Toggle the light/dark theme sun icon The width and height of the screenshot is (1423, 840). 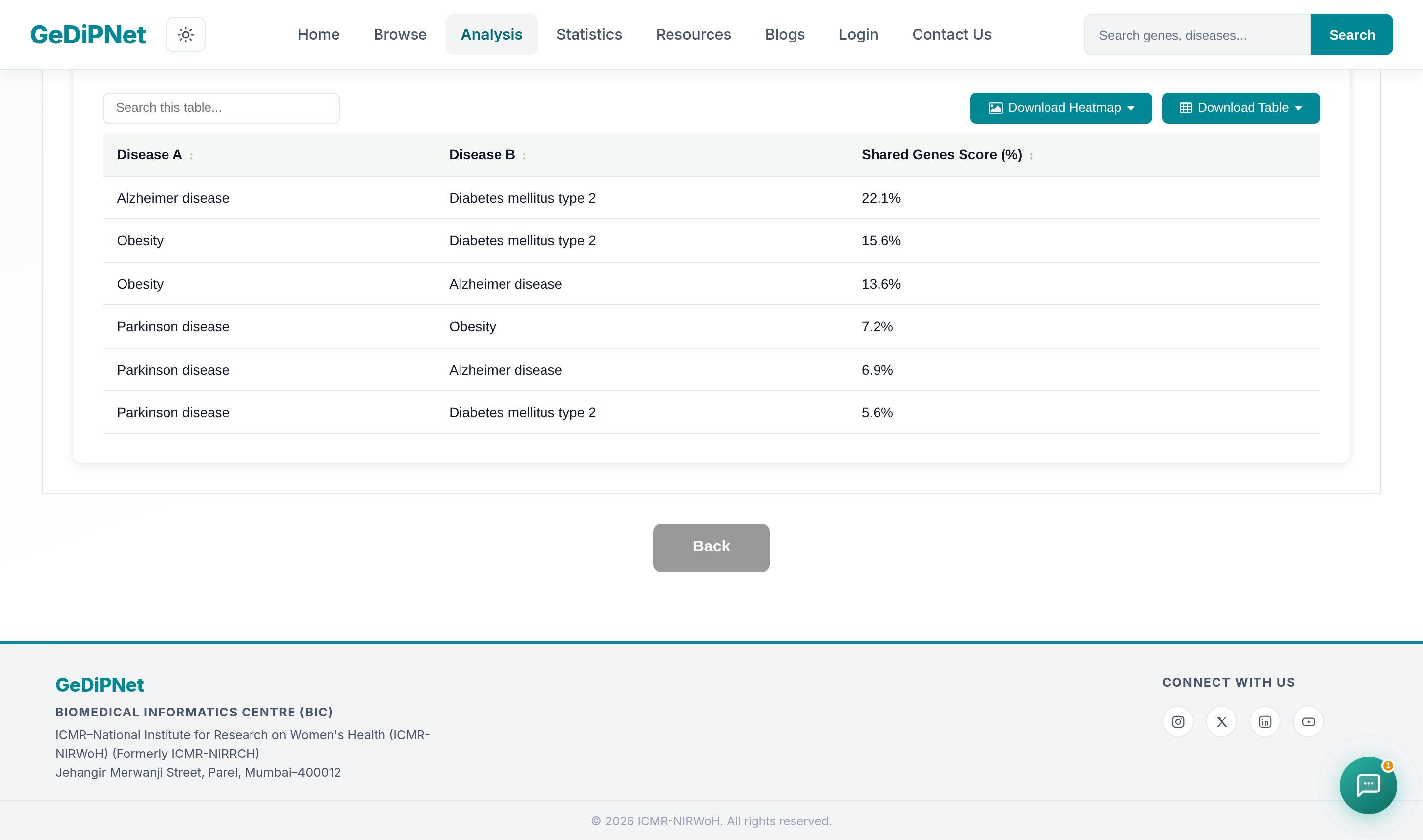[x=186, y=35]
